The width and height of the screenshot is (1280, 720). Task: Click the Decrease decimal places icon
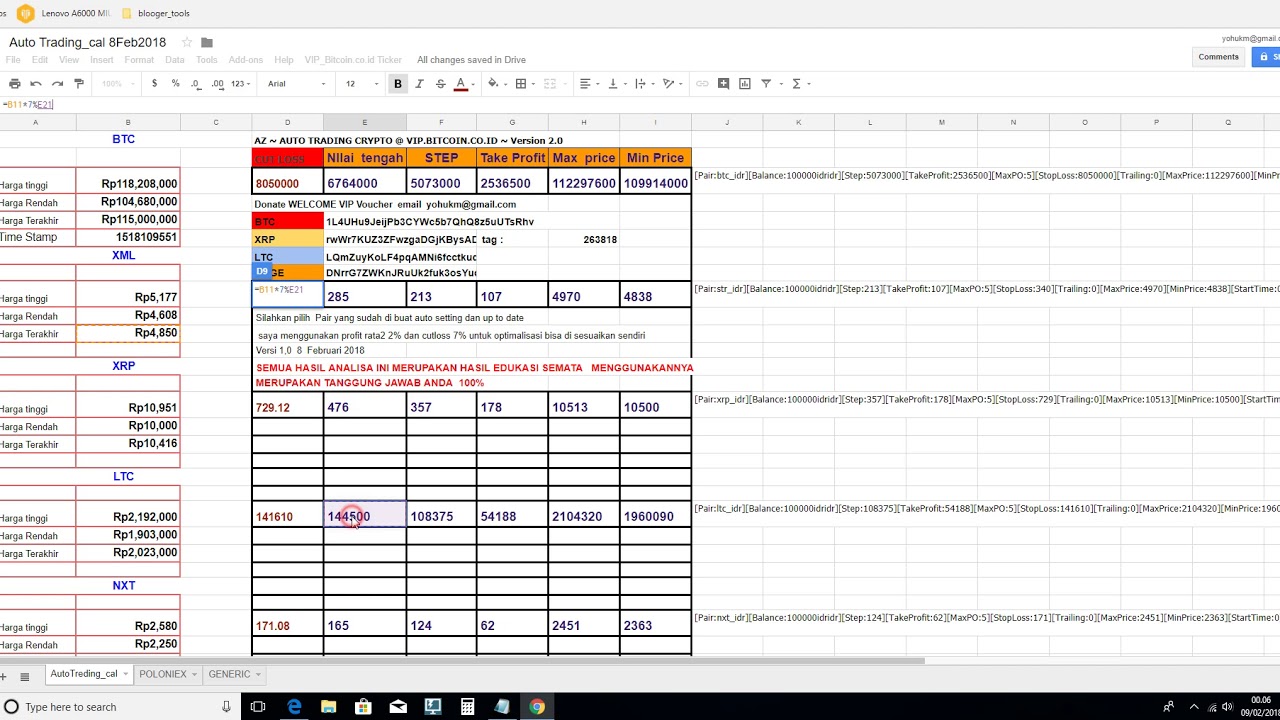(x=196, y=84)
